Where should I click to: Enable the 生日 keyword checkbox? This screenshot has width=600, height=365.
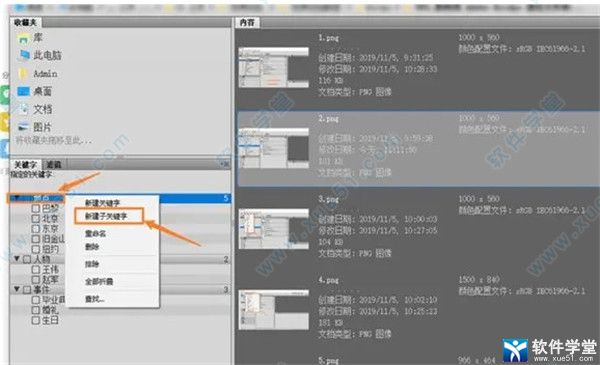(36, 320)
